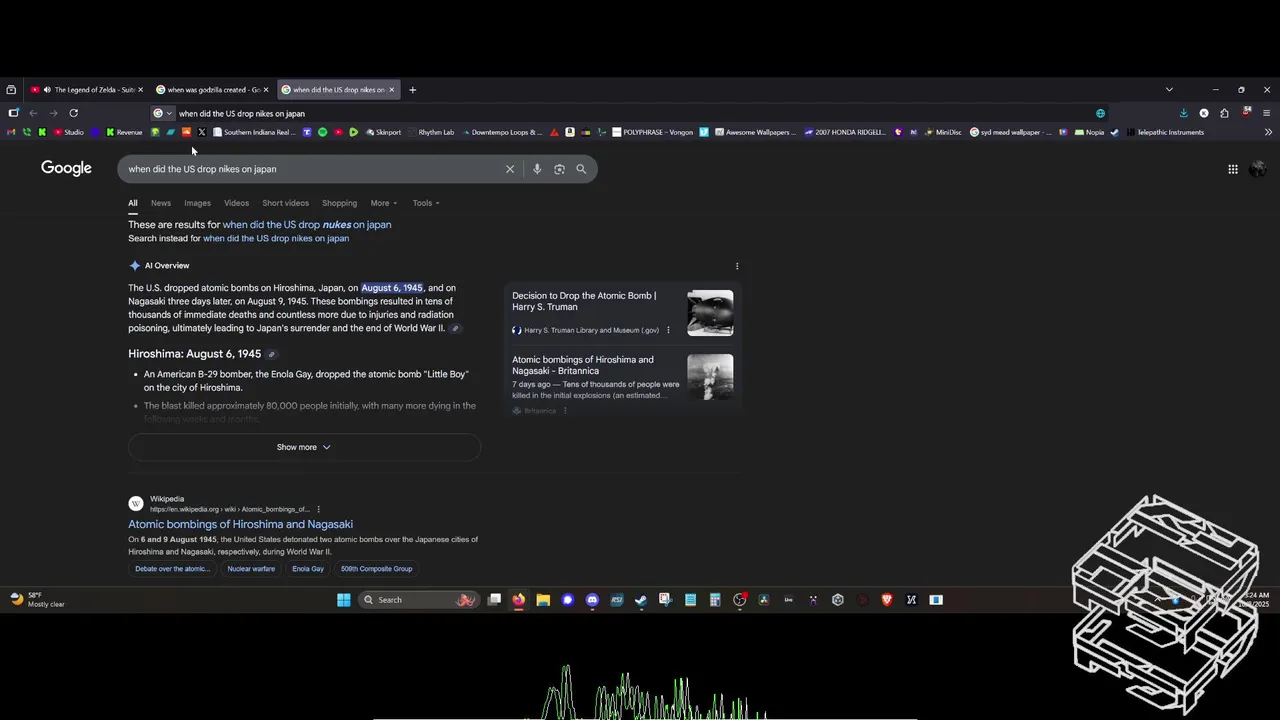Open the search engine selector in address bar
Image resolution: width=1280 pixels, height=720 pixels.
point(162,113)
